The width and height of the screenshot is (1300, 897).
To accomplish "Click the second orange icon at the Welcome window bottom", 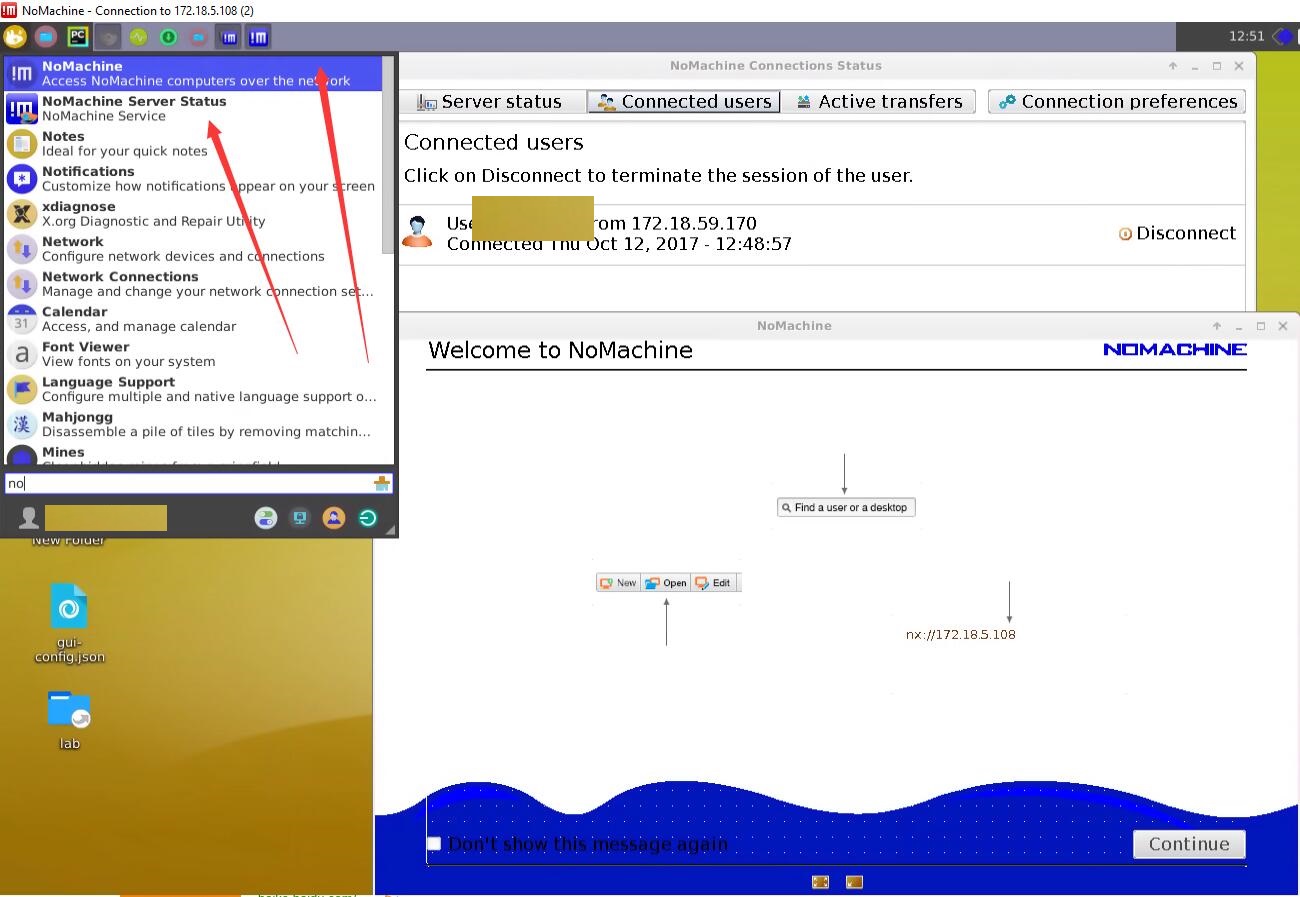I will click(x=854, y=882).
